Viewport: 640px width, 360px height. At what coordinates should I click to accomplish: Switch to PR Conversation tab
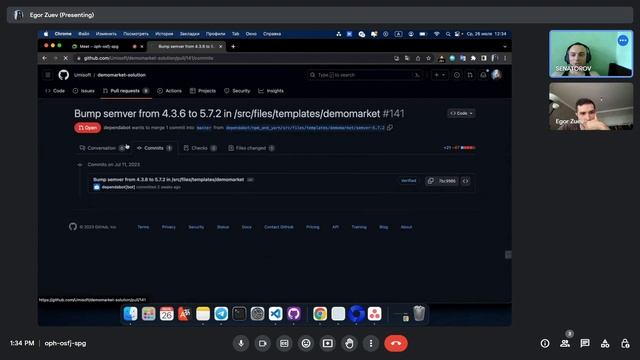coord(102,148)
